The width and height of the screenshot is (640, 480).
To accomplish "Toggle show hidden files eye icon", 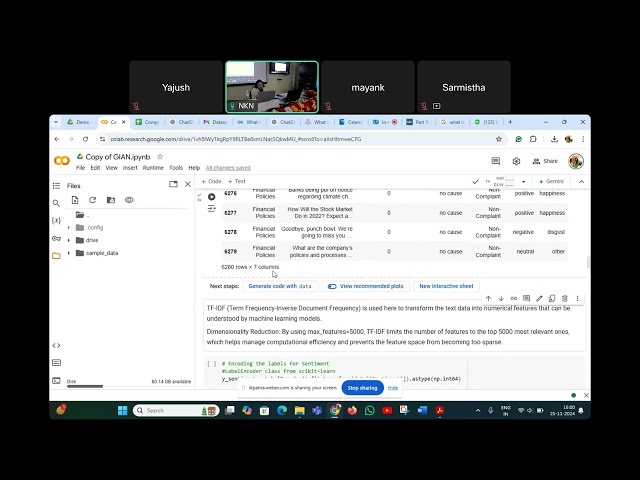I will [129, 200].
